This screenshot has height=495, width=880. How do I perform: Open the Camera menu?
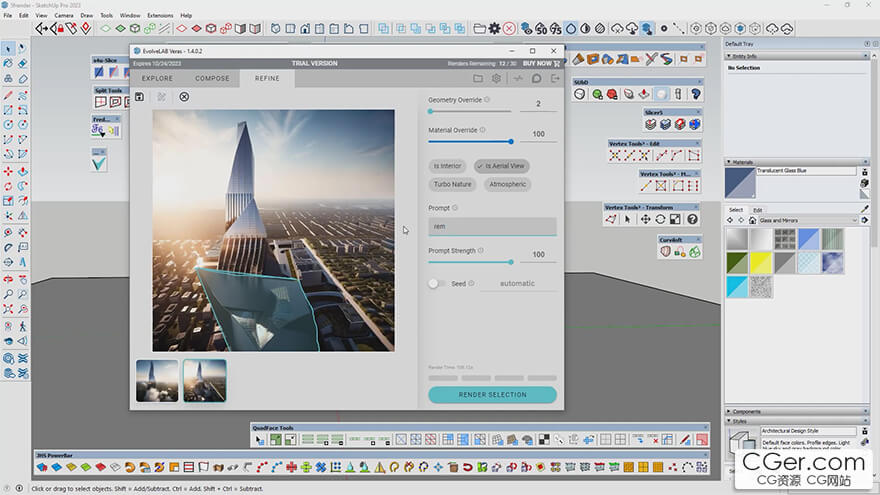pos(64,16)
